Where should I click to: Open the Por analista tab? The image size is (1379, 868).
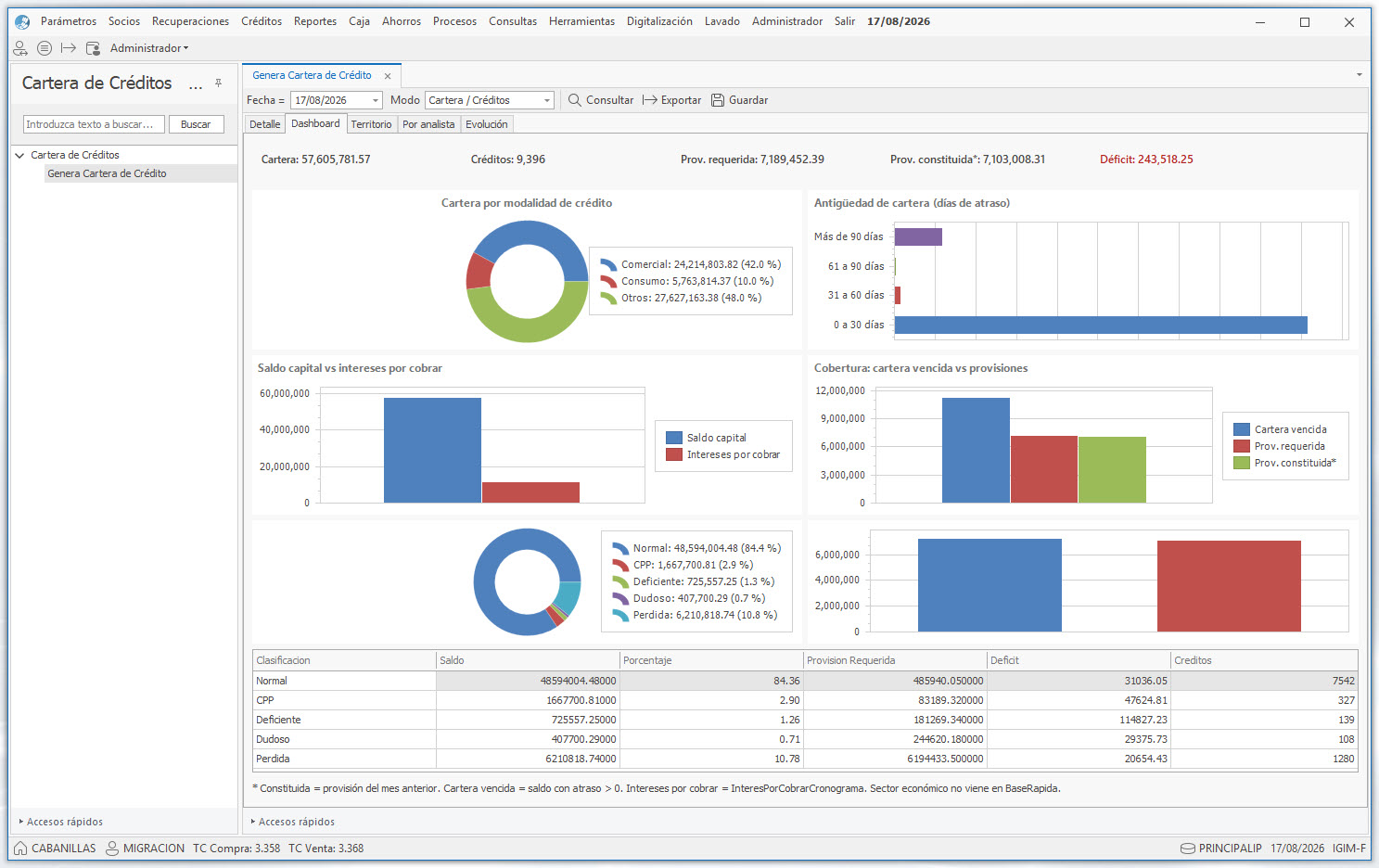428,124
